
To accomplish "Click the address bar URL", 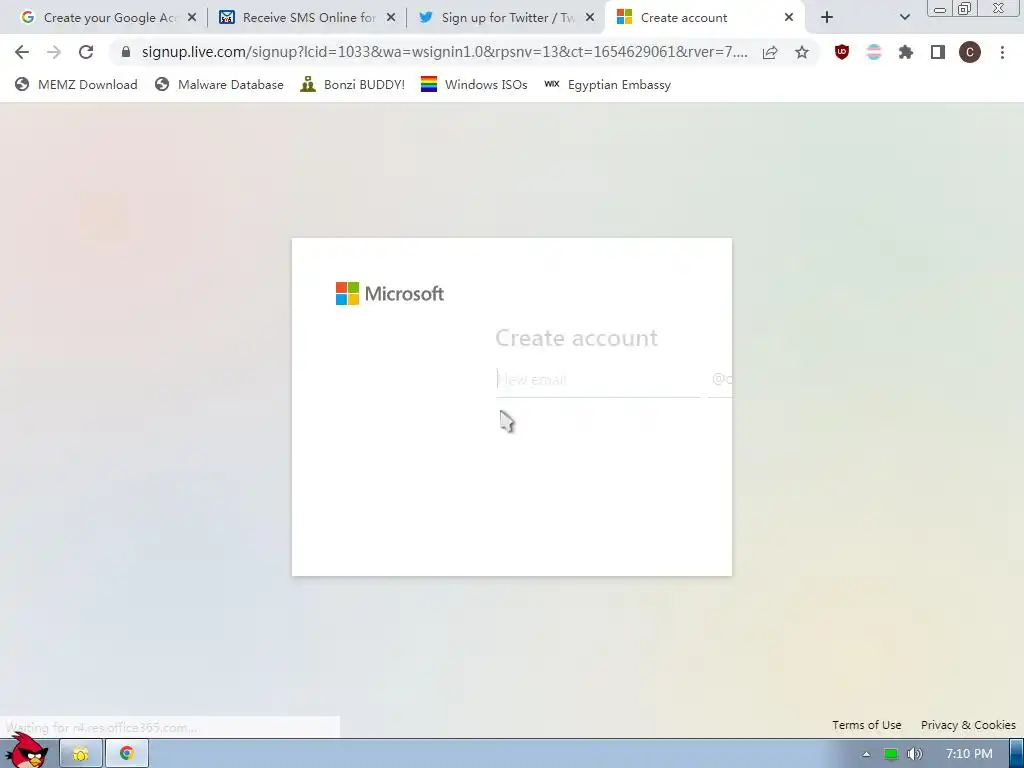I will (x=445, y=52).
